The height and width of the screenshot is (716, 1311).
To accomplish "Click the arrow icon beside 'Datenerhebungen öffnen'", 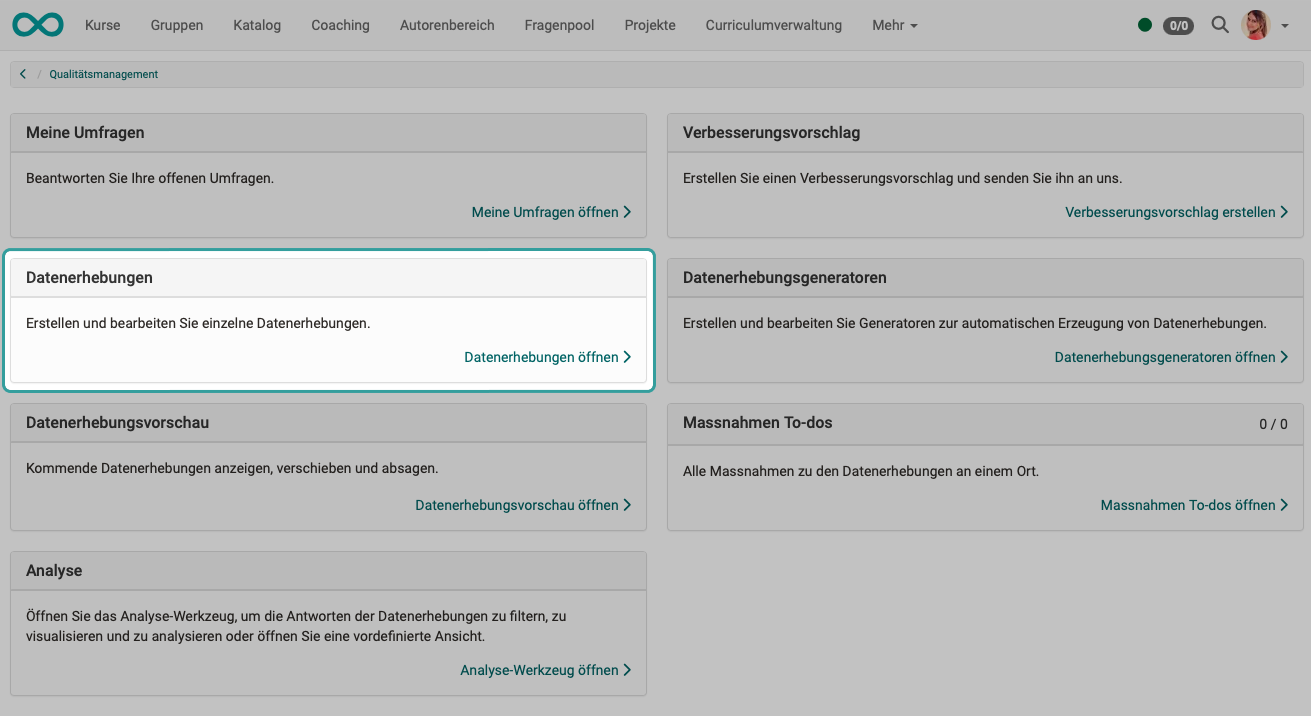I will click(x=628, y=357).
